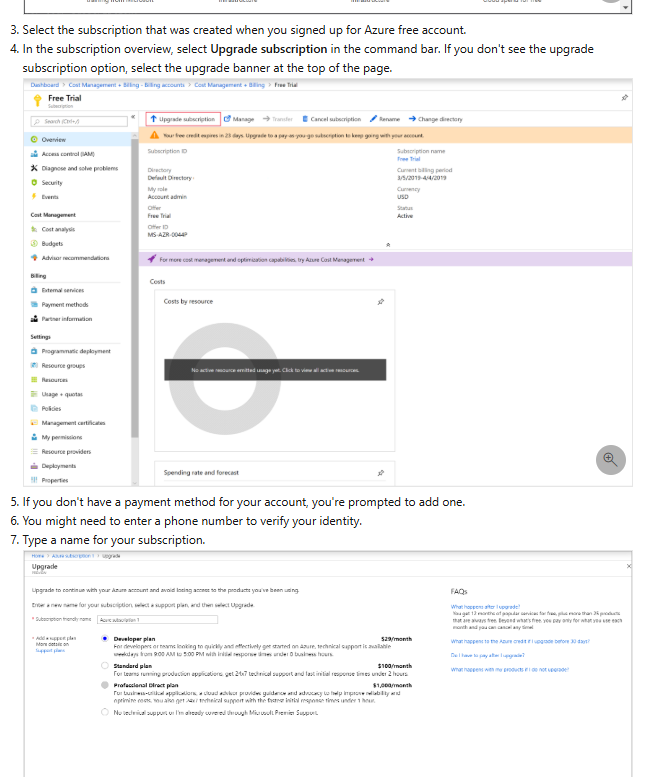649x777 pixels.
Task: Click the Dashboard breadcrumb
Action: click(45, 85)
